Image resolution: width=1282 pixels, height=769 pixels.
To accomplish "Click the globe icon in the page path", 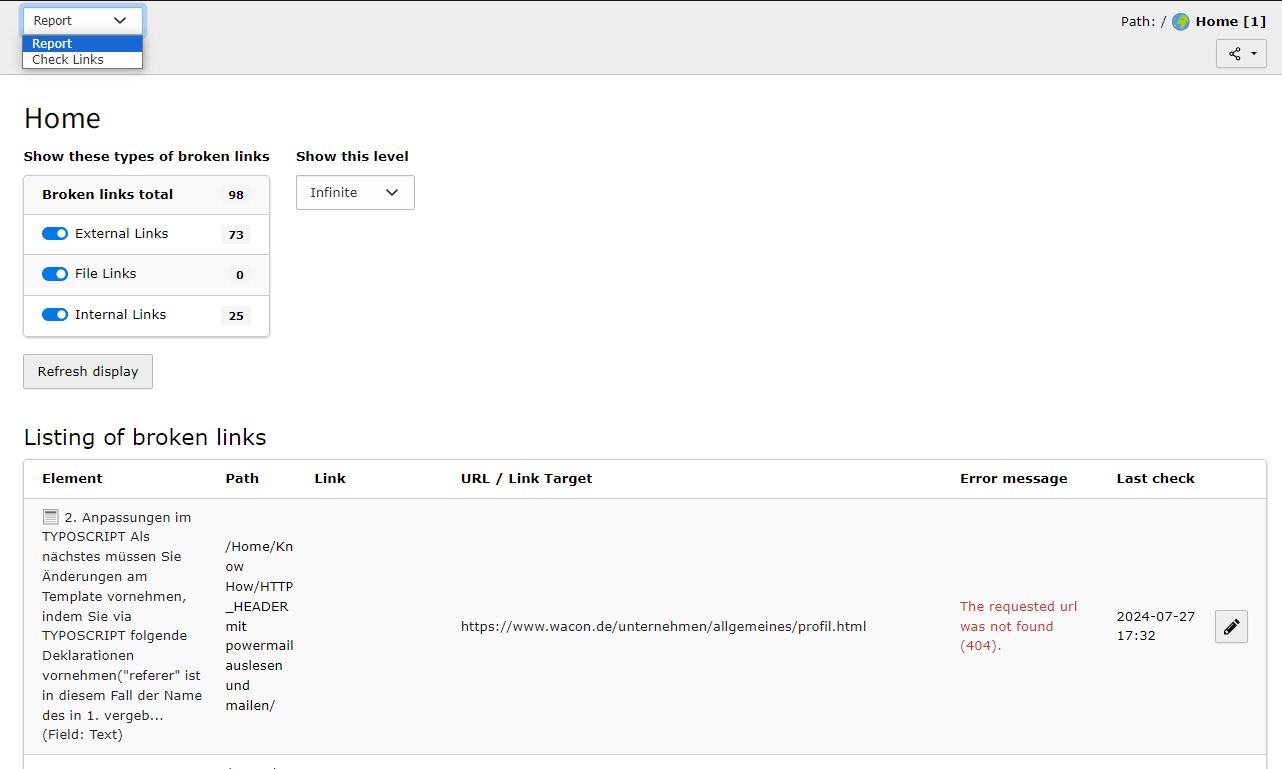I will point(1181,21).
